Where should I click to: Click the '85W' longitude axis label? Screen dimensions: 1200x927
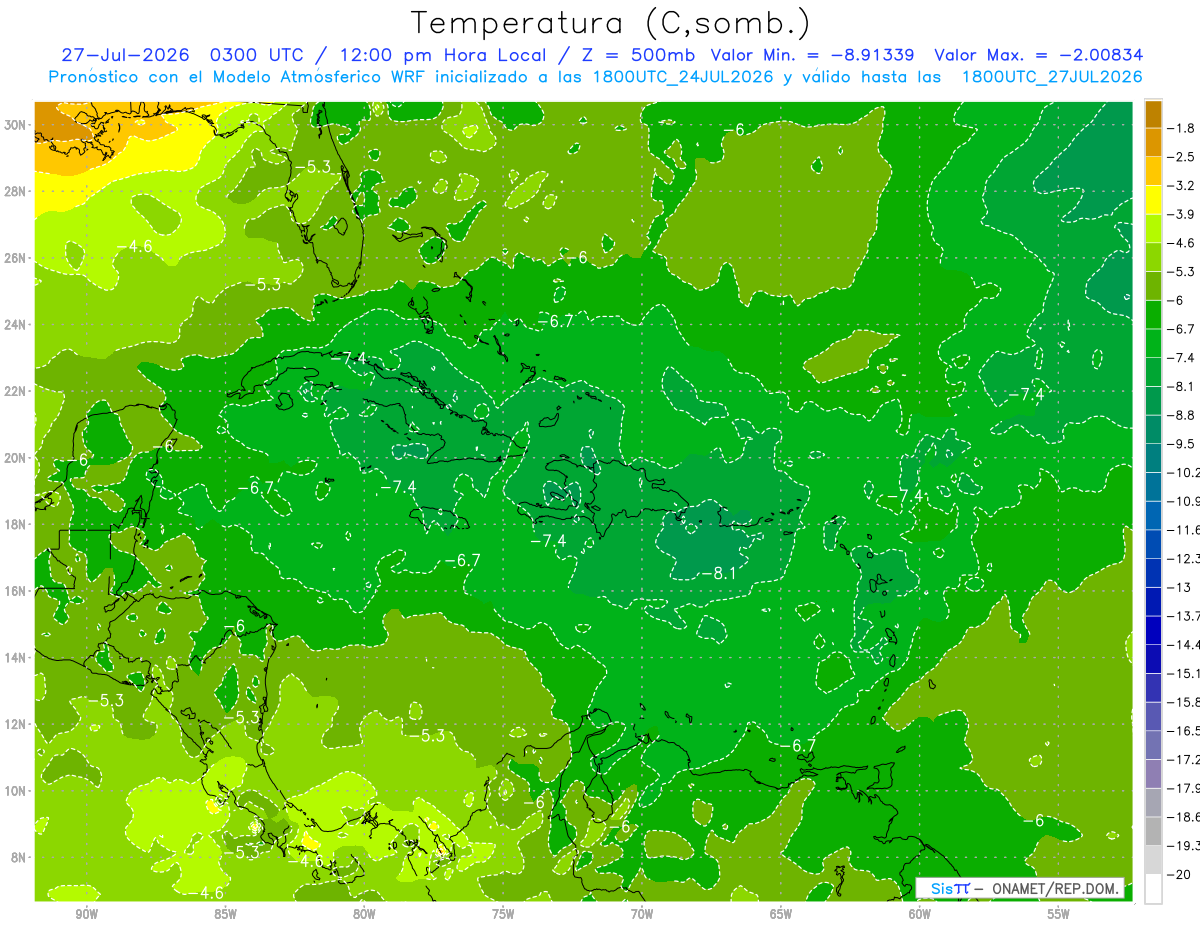point(225,914)
